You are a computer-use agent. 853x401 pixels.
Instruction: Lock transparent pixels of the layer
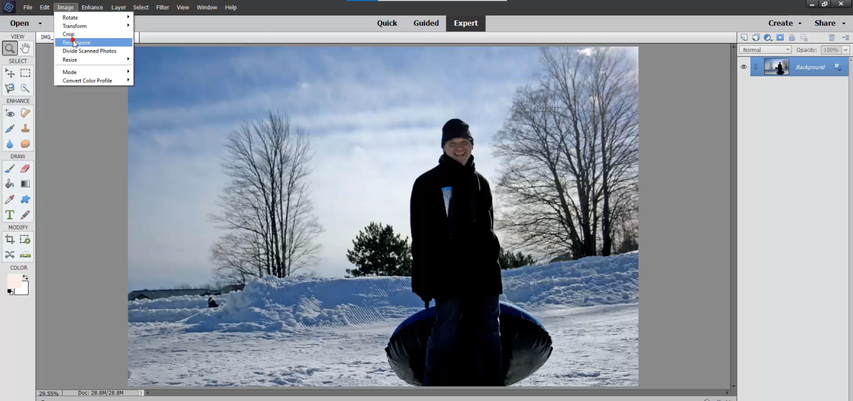803,38
